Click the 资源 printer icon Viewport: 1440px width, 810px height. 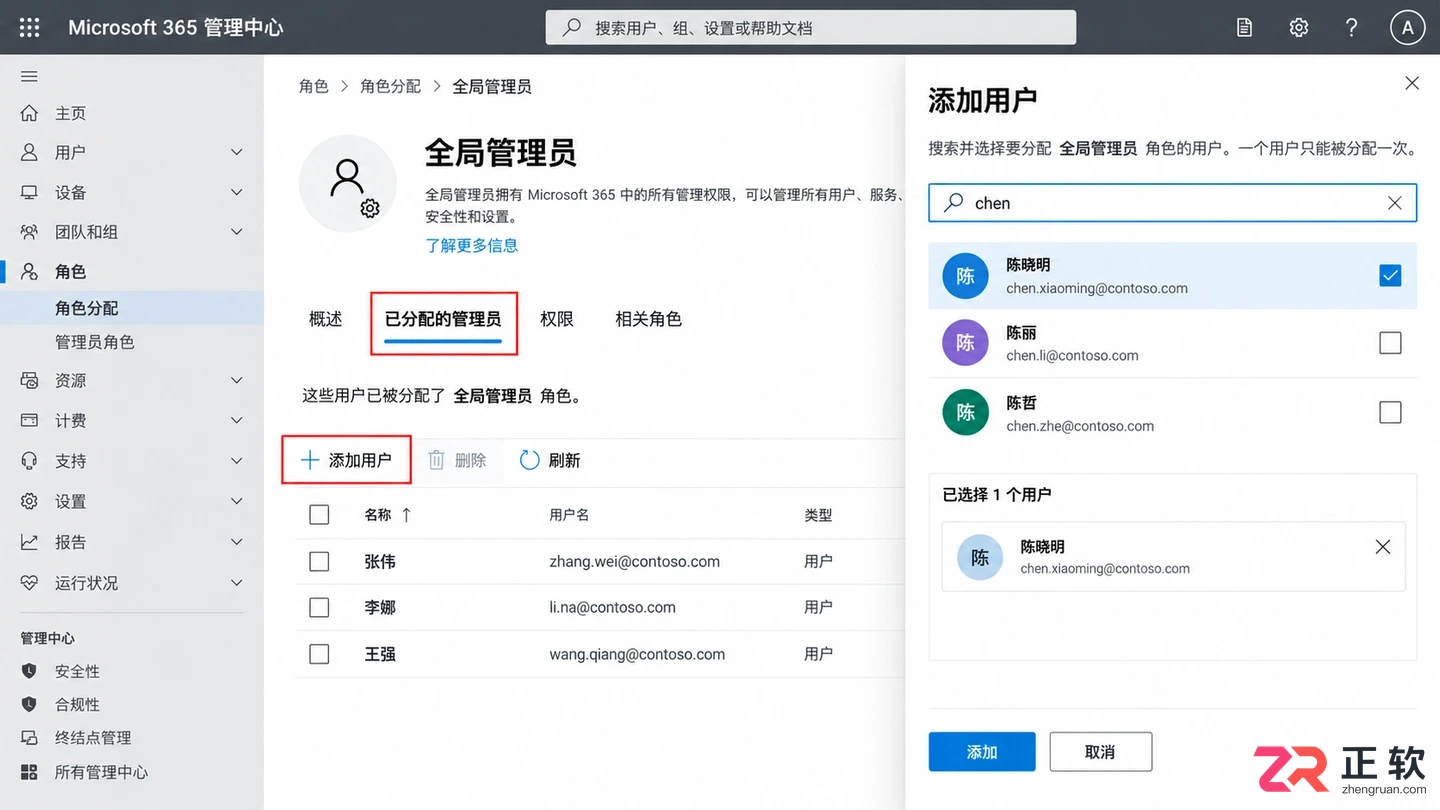click(x=30, y=380)
